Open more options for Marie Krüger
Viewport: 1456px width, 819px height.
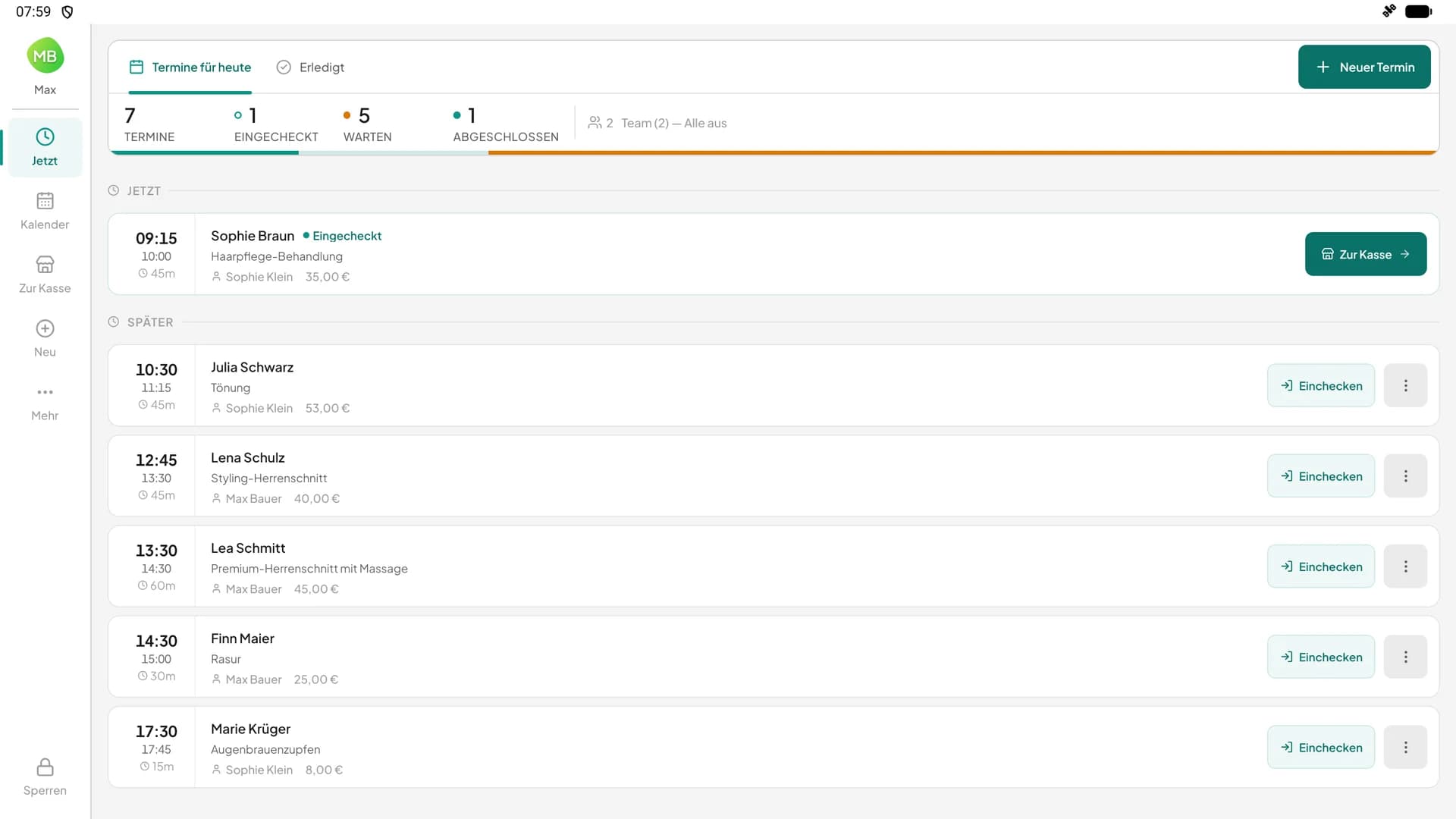(x=1405, y=747)
